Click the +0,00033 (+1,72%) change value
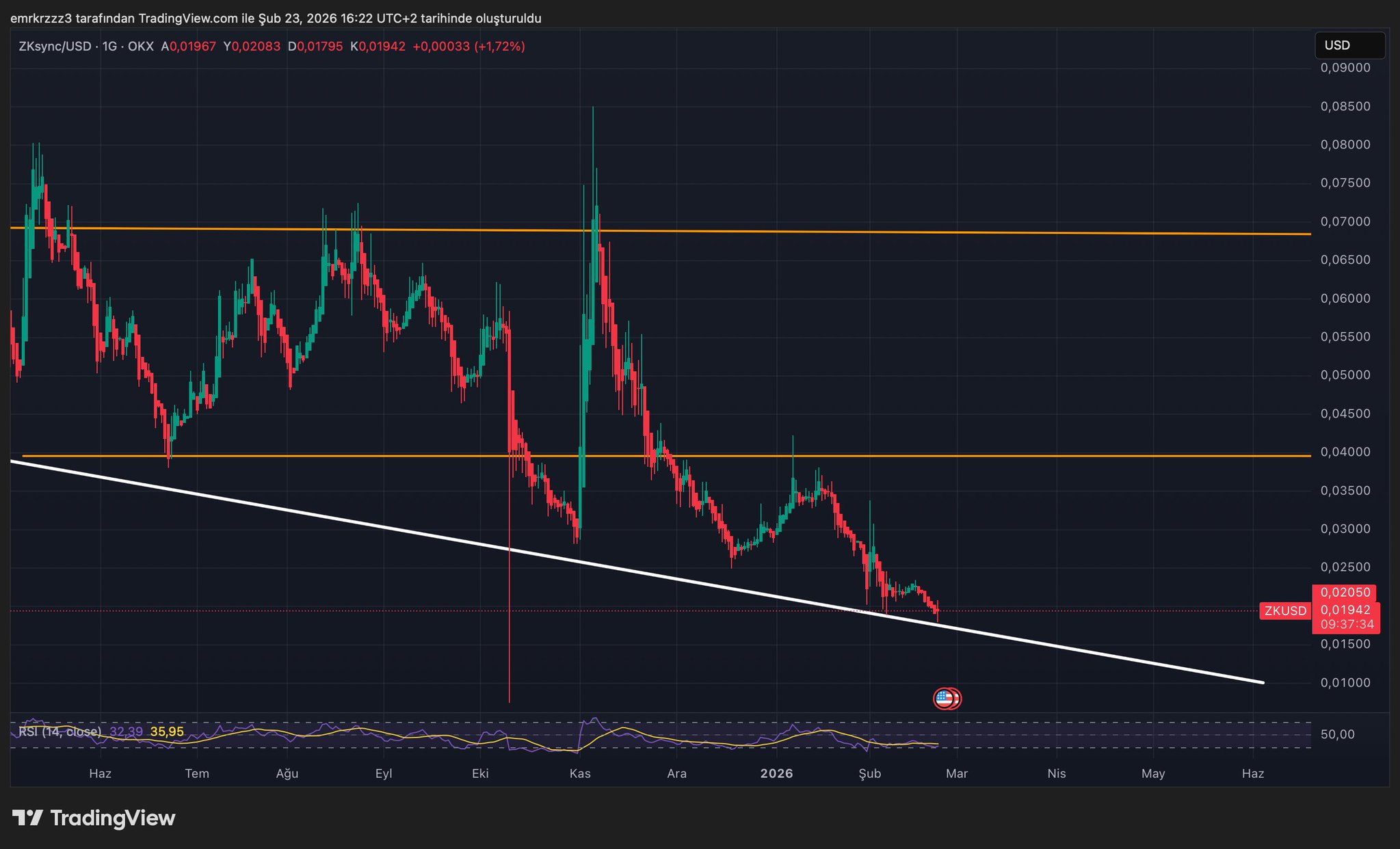 tap(468, 46)
